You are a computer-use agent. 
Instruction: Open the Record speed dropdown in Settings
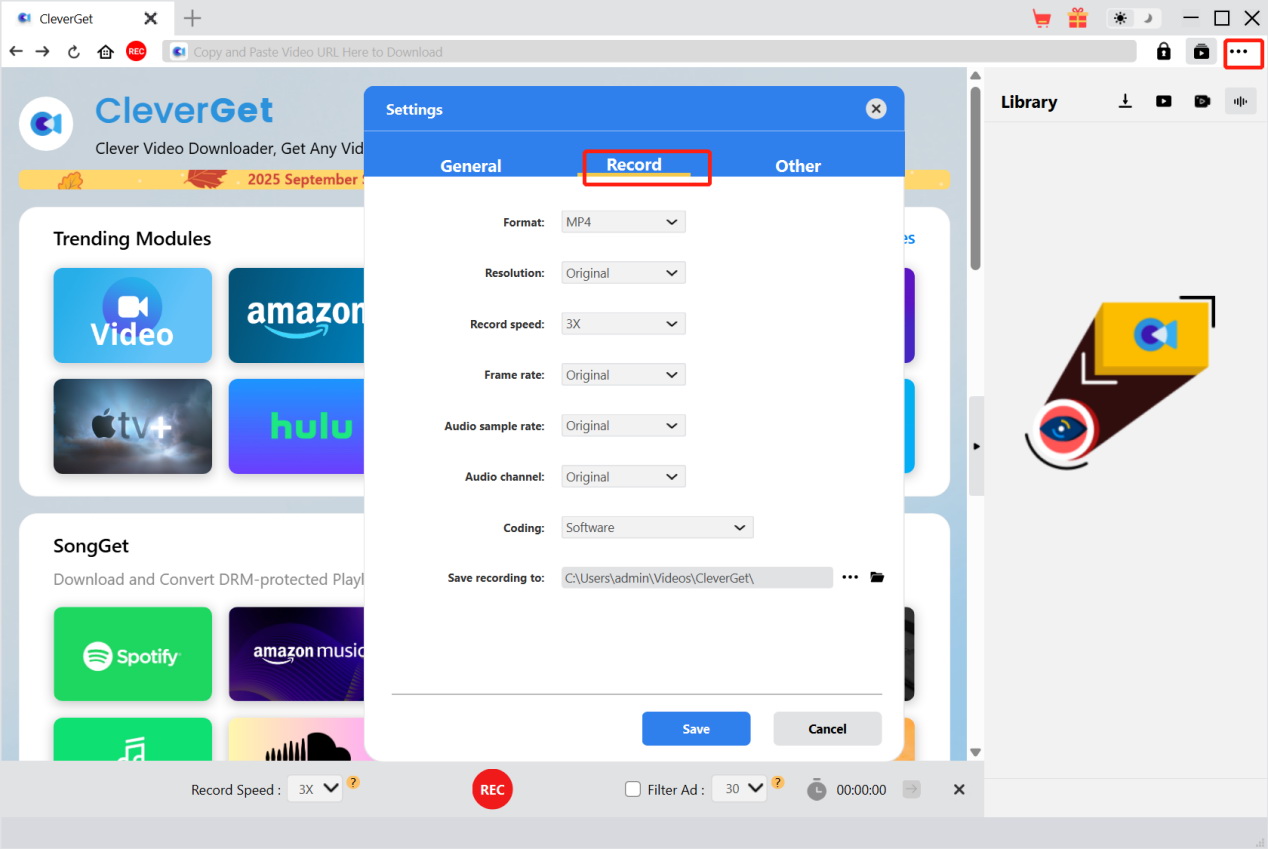[x=623, y=324]
